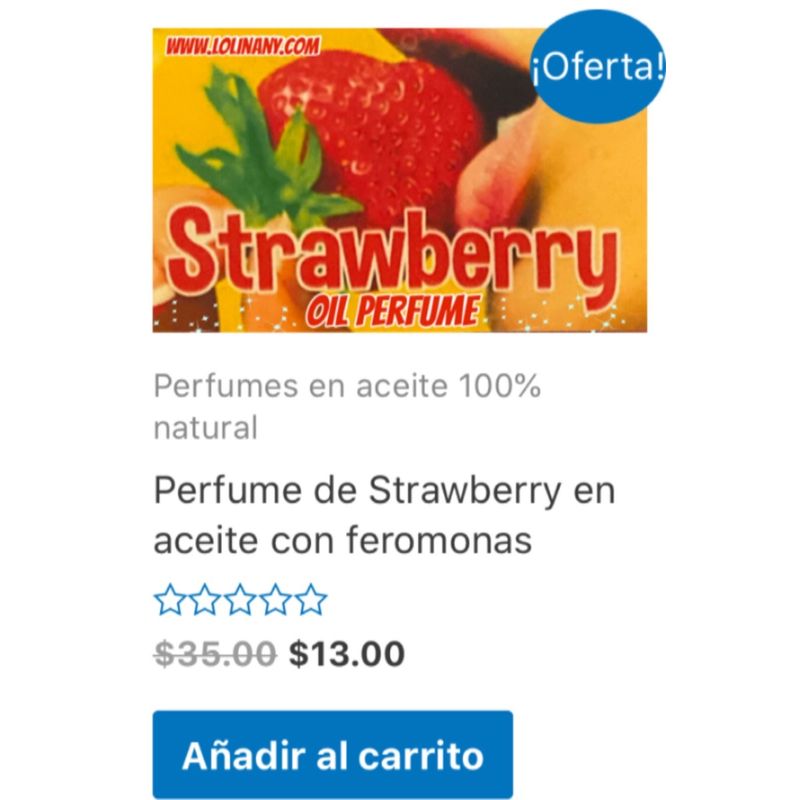Choose the third rating star
The height and width of the screenshot is (800, 800).
pos(240,600)
